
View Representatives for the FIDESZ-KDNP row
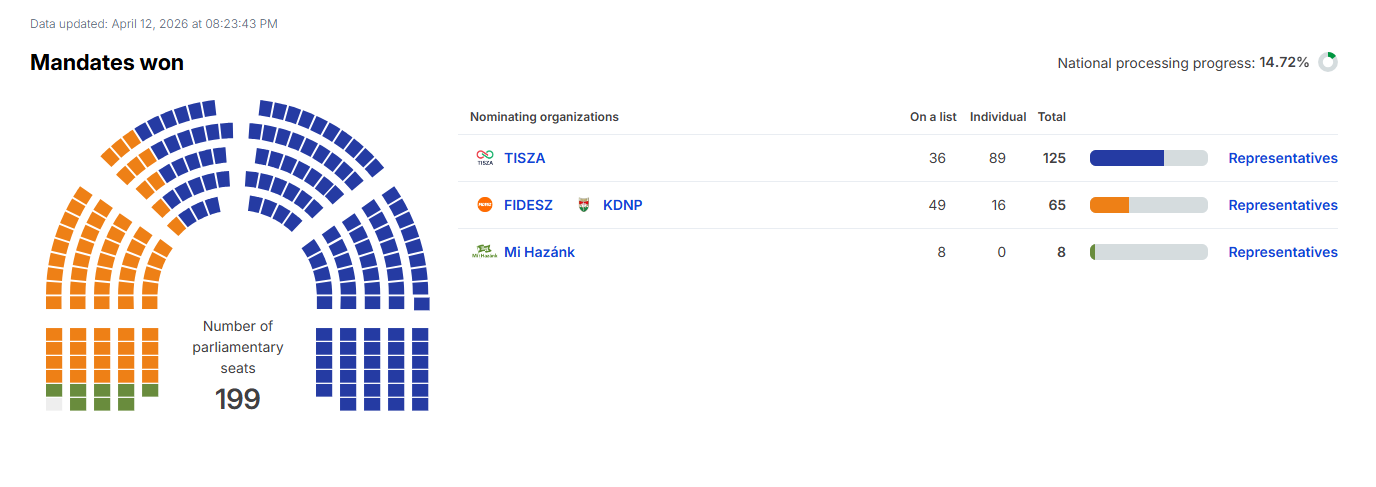pyautogui.click(x=1283, y=205)
